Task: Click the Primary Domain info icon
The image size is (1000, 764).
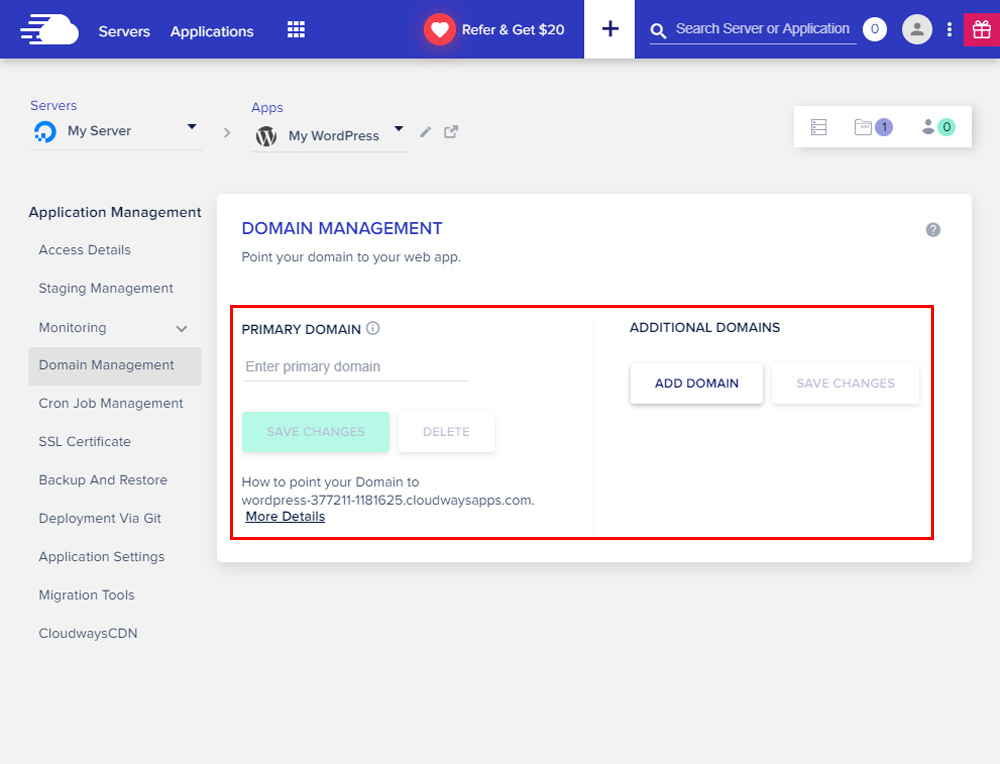Action: (x=373, y=328)
